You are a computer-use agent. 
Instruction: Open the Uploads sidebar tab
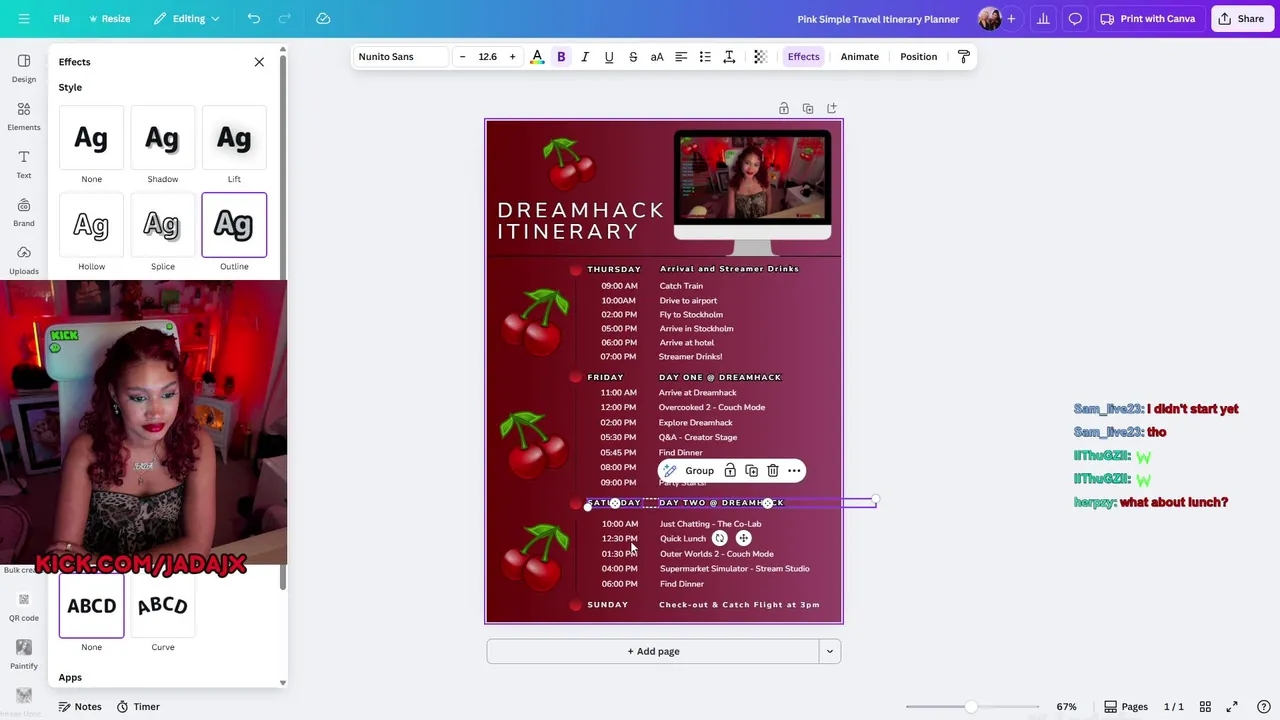(24, 260)
